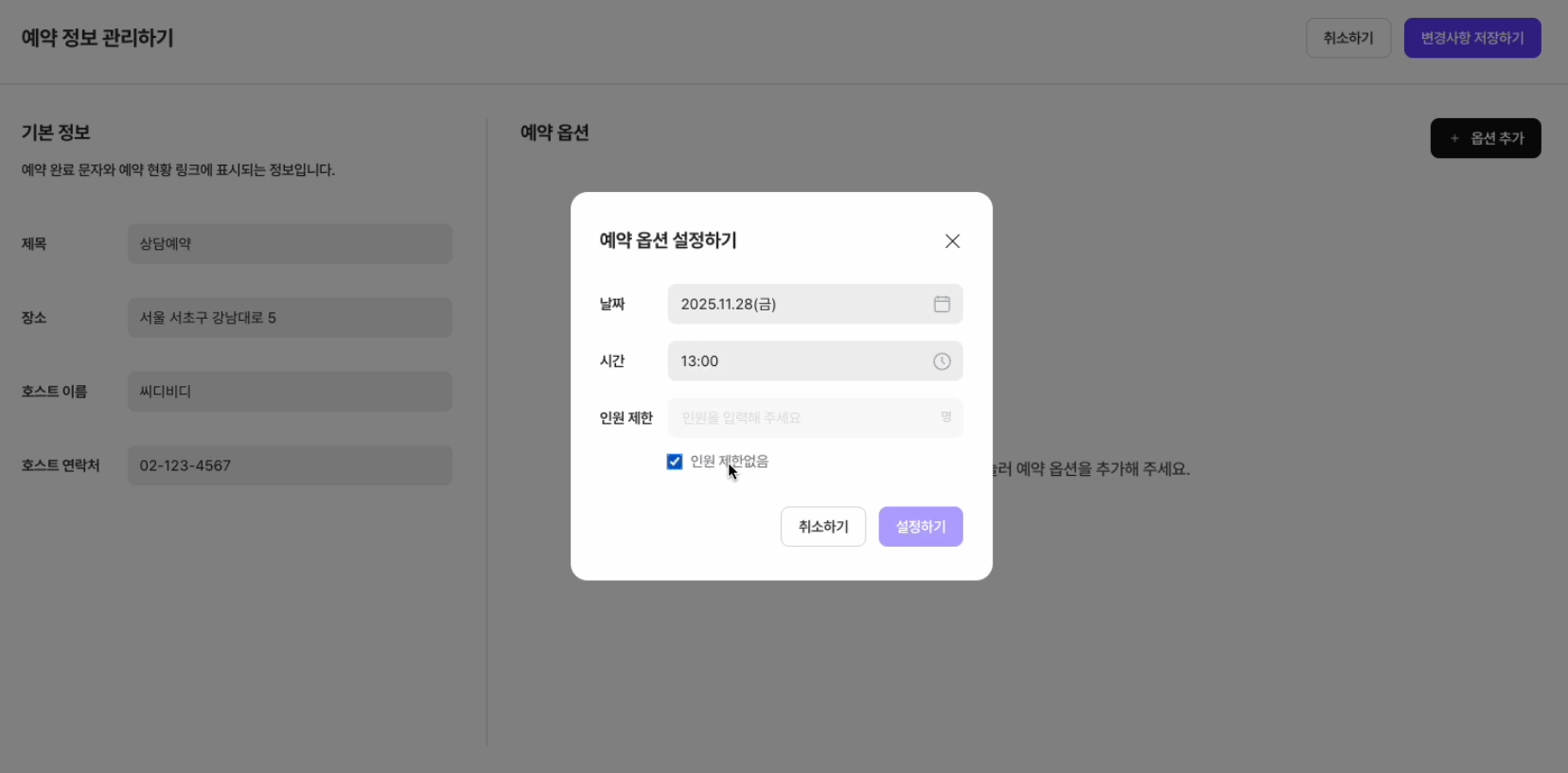
Task: Open the date picker showing 2025.11.28(금)
Action: [x=795, y=304]
